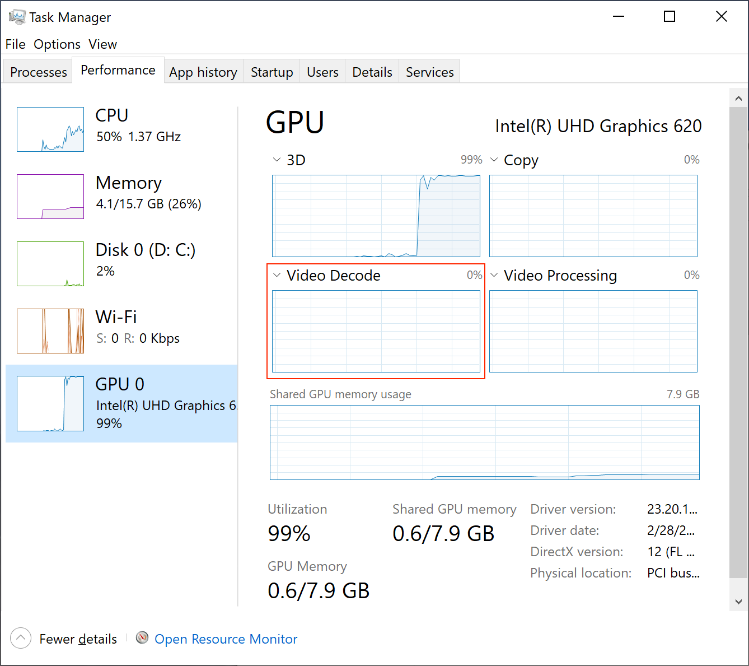Select the Memory usage graph thumbnail
The width and height of the screenshot is (749, 666).
click(x=50, y=196)
